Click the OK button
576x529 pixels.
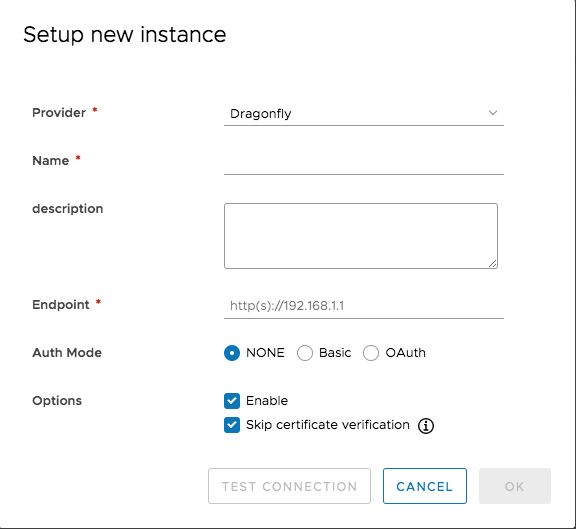point(515,486)
